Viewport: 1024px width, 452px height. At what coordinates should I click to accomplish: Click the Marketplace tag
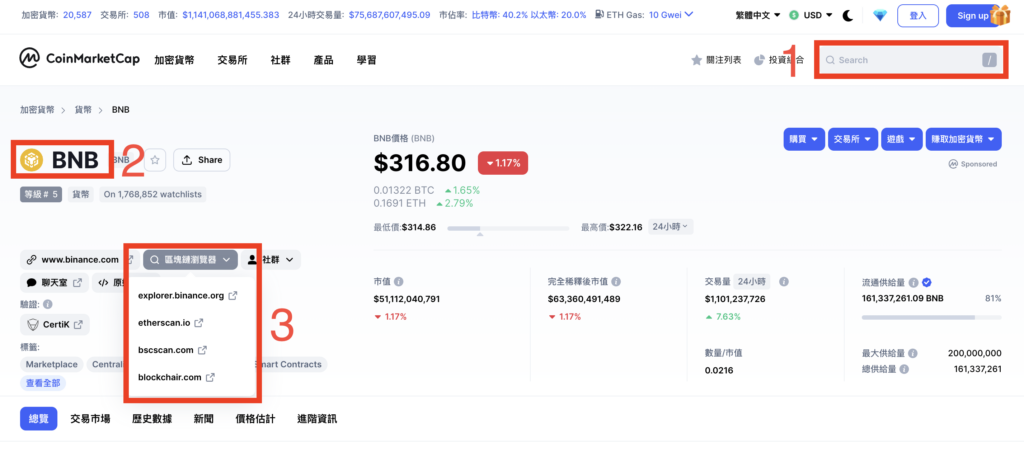(x=52, y=364)
